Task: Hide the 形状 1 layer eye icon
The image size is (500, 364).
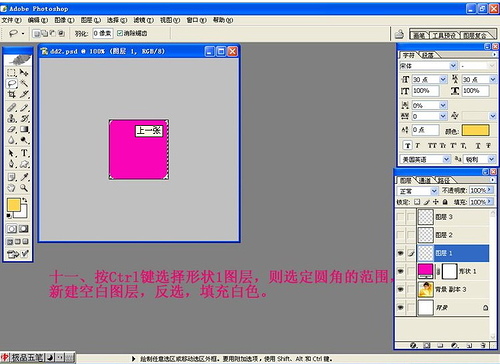Action: tap(400, 271)
